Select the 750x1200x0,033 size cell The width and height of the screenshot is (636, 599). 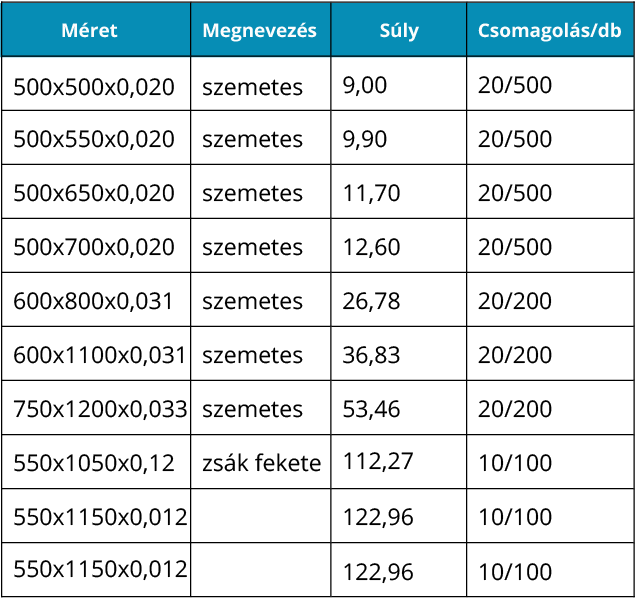(x=99, y=409)
